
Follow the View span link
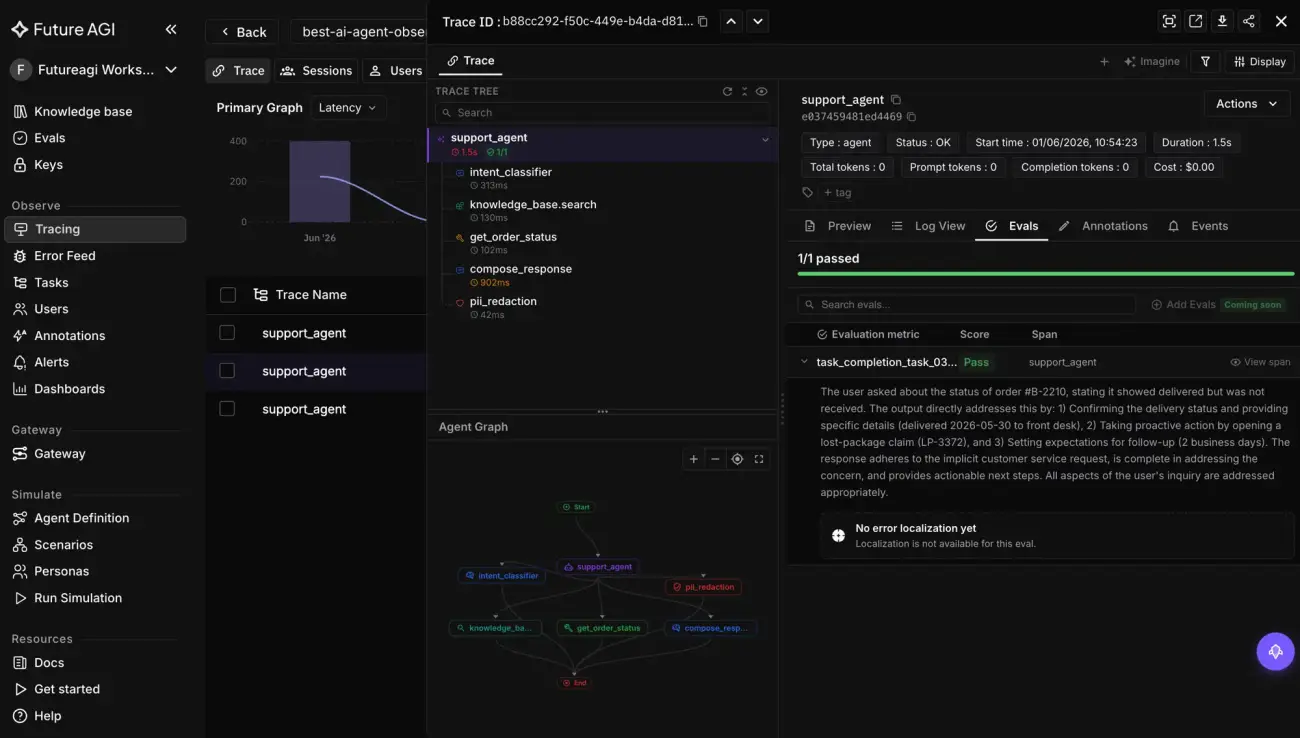pyautogui.click(x=1260, y=362)
